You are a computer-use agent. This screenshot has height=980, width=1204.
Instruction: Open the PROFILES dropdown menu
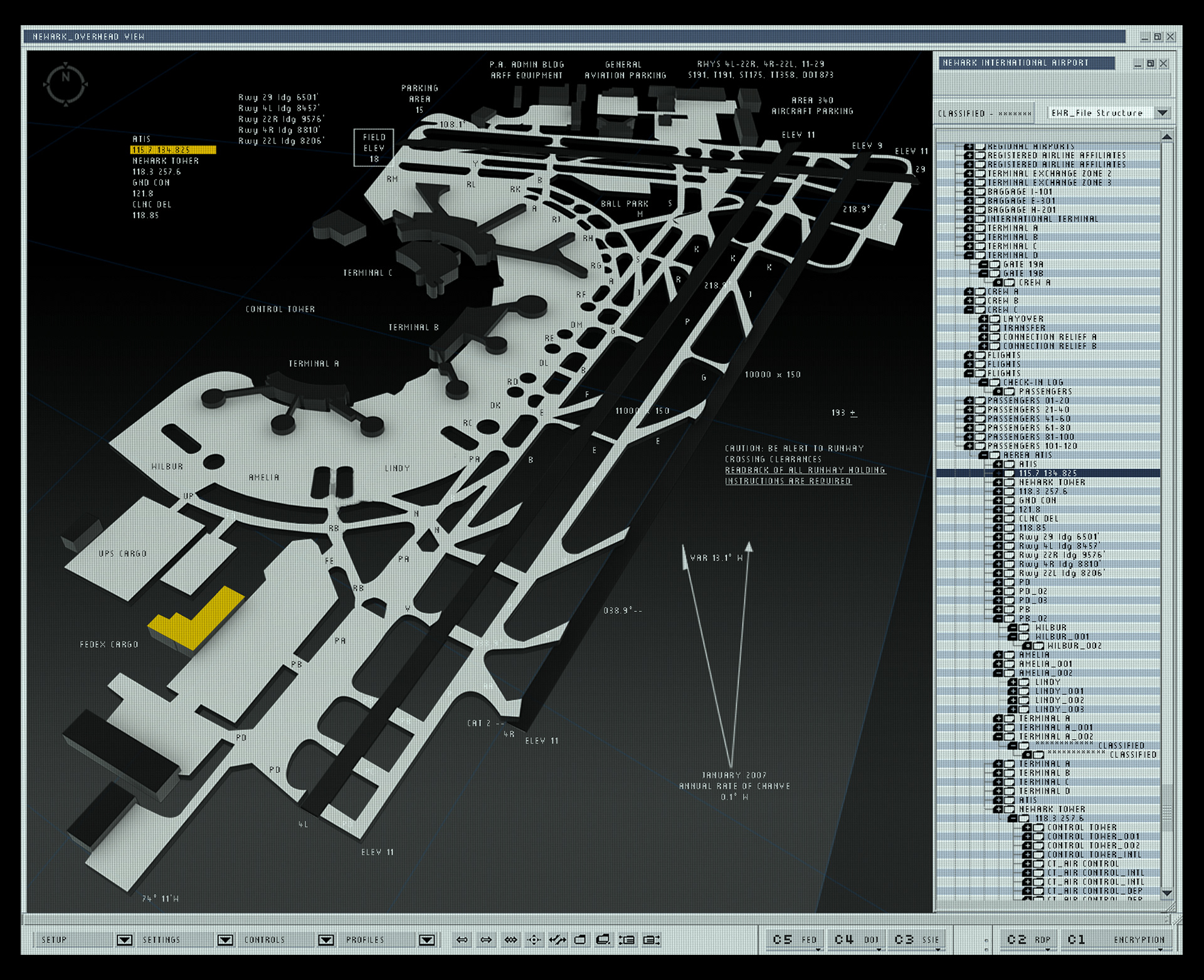coord(426,939)
